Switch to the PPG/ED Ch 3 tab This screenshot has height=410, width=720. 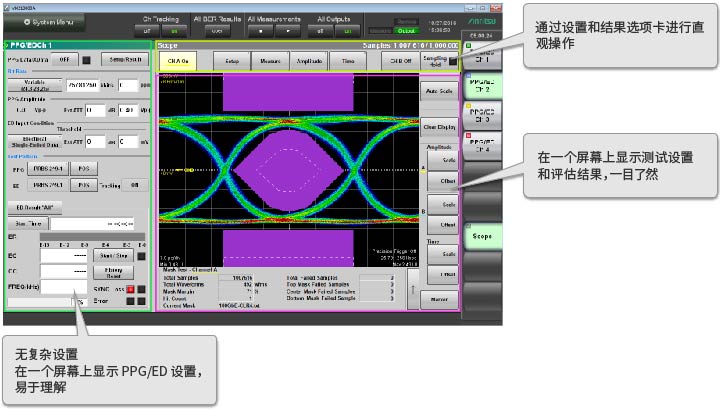tap(482, 116)
